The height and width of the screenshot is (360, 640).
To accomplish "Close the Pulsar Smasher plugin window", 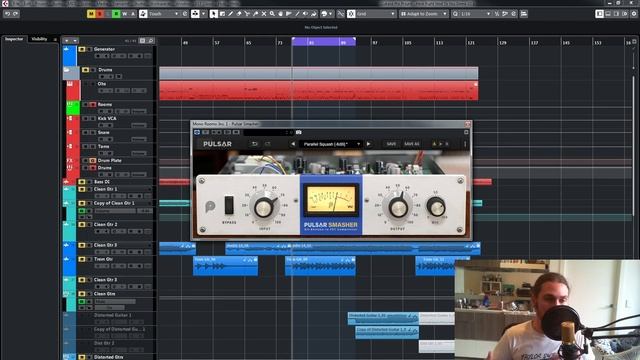I will pos(468,124).
